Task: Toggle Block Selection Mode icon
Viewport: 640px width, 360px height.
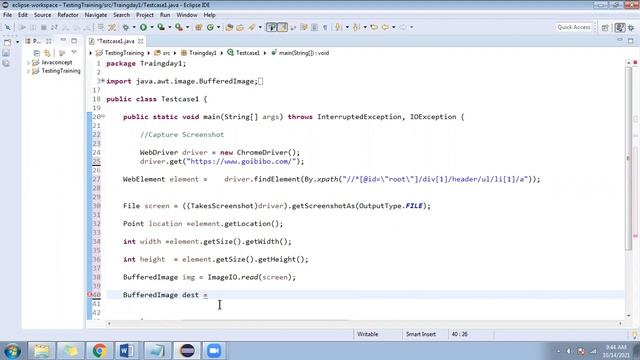Action: (315, 27)
